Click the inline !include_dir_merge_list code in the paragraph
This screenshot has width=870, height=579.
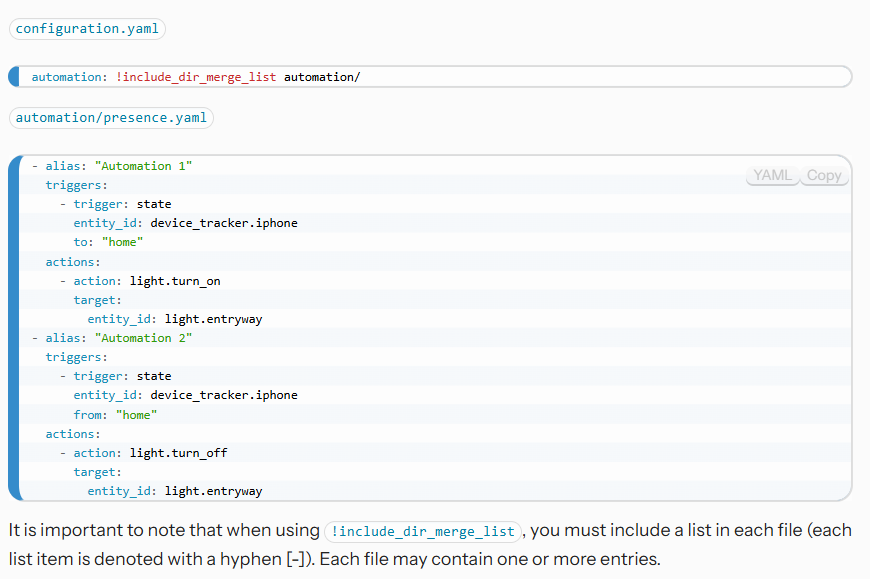pyautogui.click(x=423, y=531)
